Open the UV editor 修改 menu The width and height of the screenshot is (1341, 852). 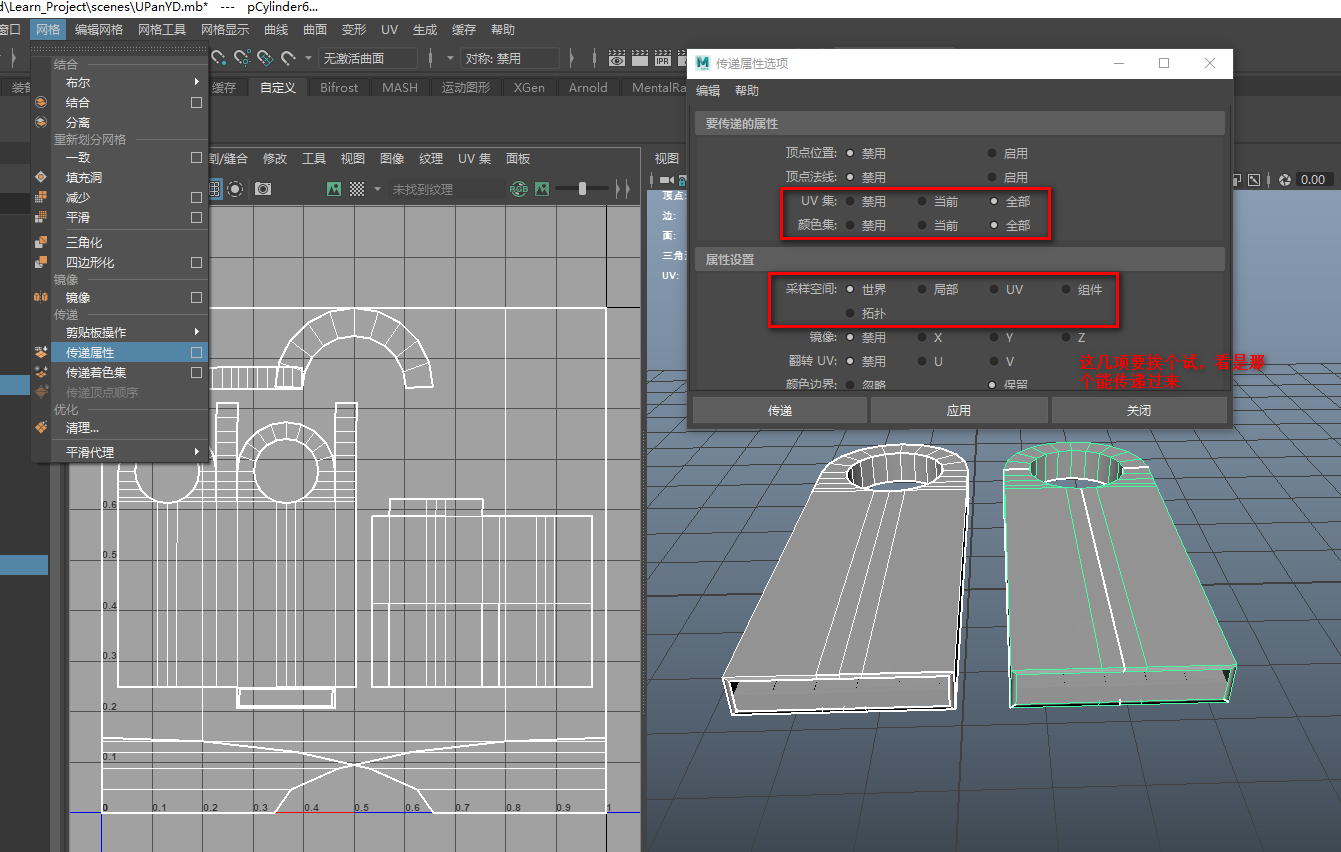click(x=275, y=159)
